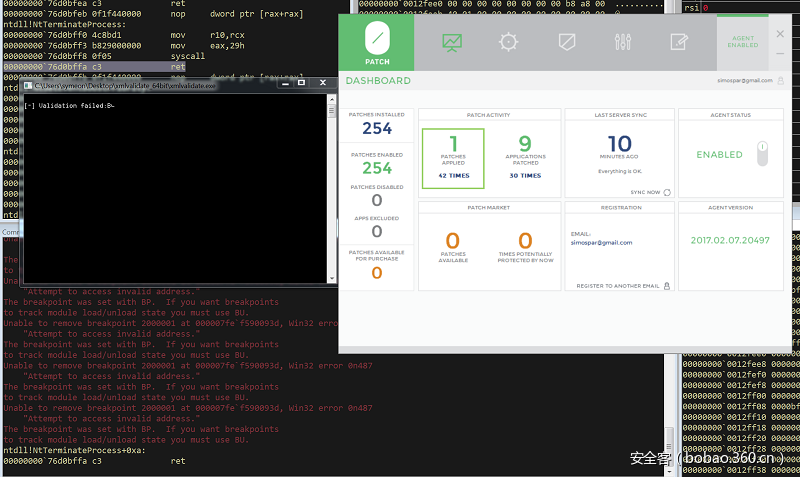
Task: Select the Applications Patched 30 times tile
Action: [524, 158]
